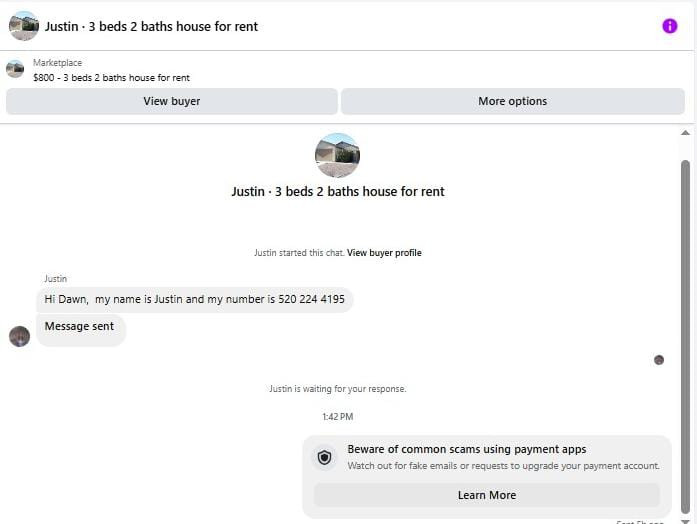
Task: Click the Marketplace label in listing banner
Action: [x=57, y=63]
